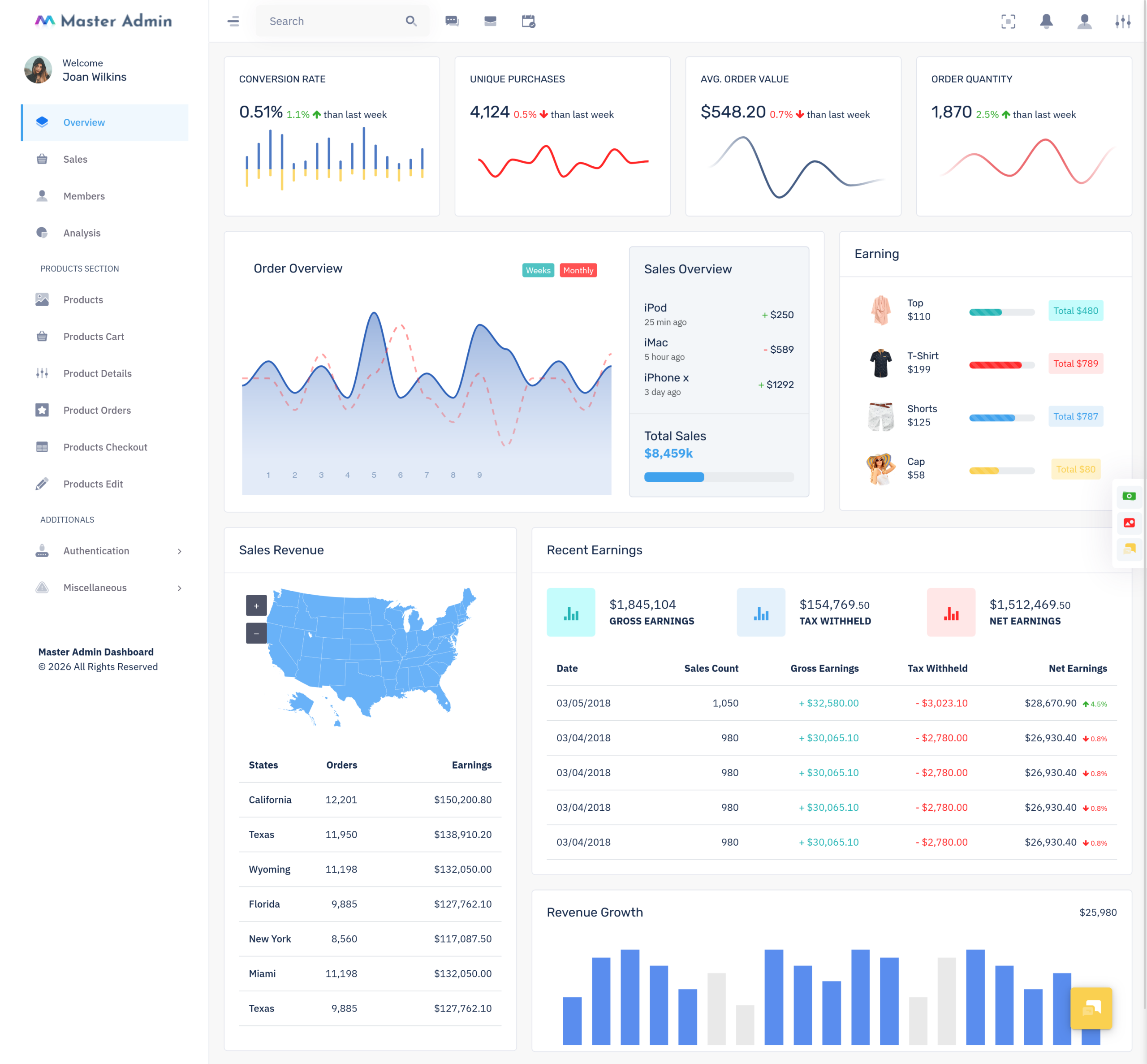Switch Order Overview to Monthly

(578, 270)
